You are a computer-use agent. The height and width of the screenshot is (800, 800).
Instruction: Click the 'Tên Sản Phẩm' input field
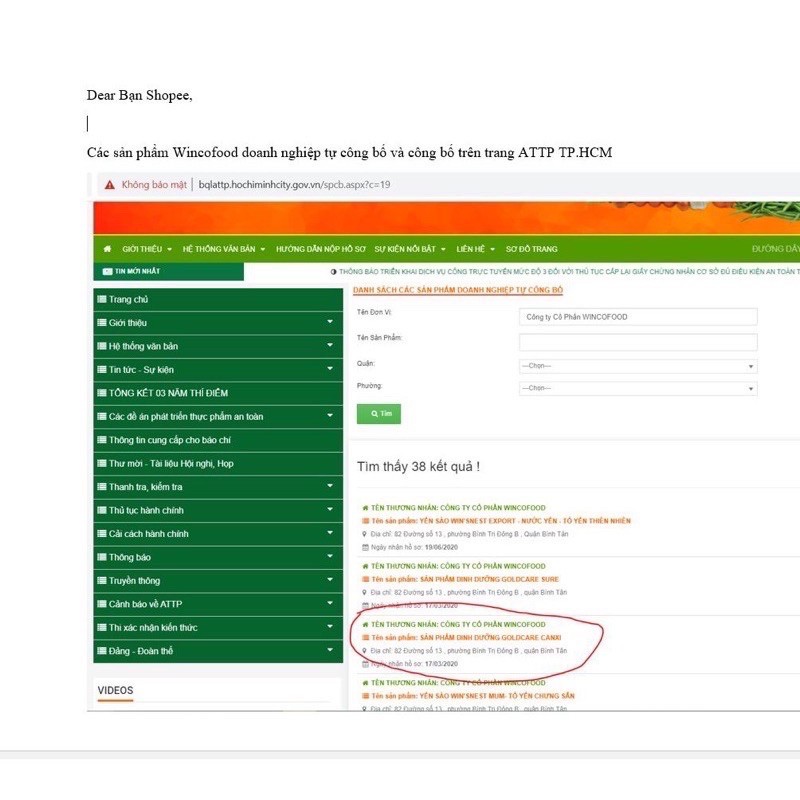click(x=637, y=342)
